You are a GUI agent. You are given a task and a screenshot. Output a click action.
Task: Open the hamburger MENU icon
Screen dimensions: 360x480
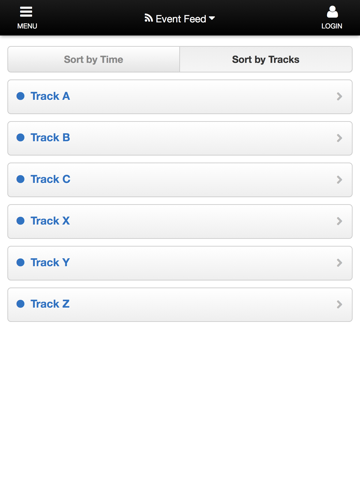(x=26, y=12)
